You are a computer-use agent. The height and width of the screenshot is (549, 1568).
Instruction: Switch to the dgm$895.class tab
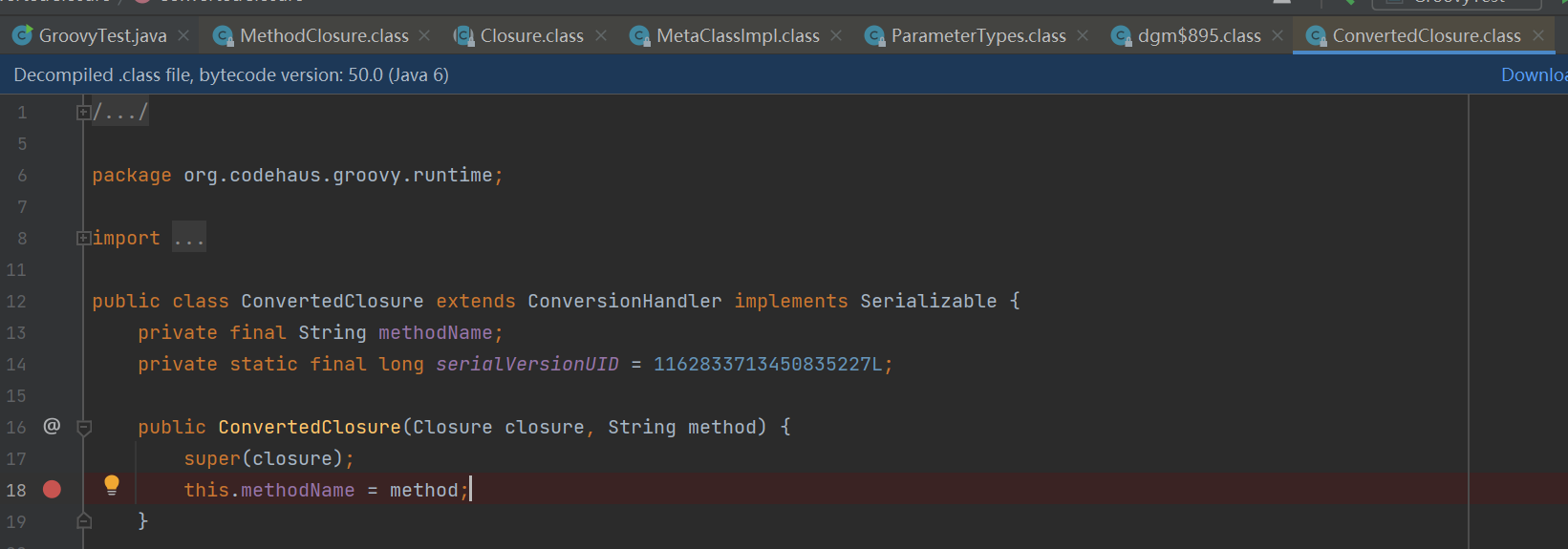coord(1199,35)
